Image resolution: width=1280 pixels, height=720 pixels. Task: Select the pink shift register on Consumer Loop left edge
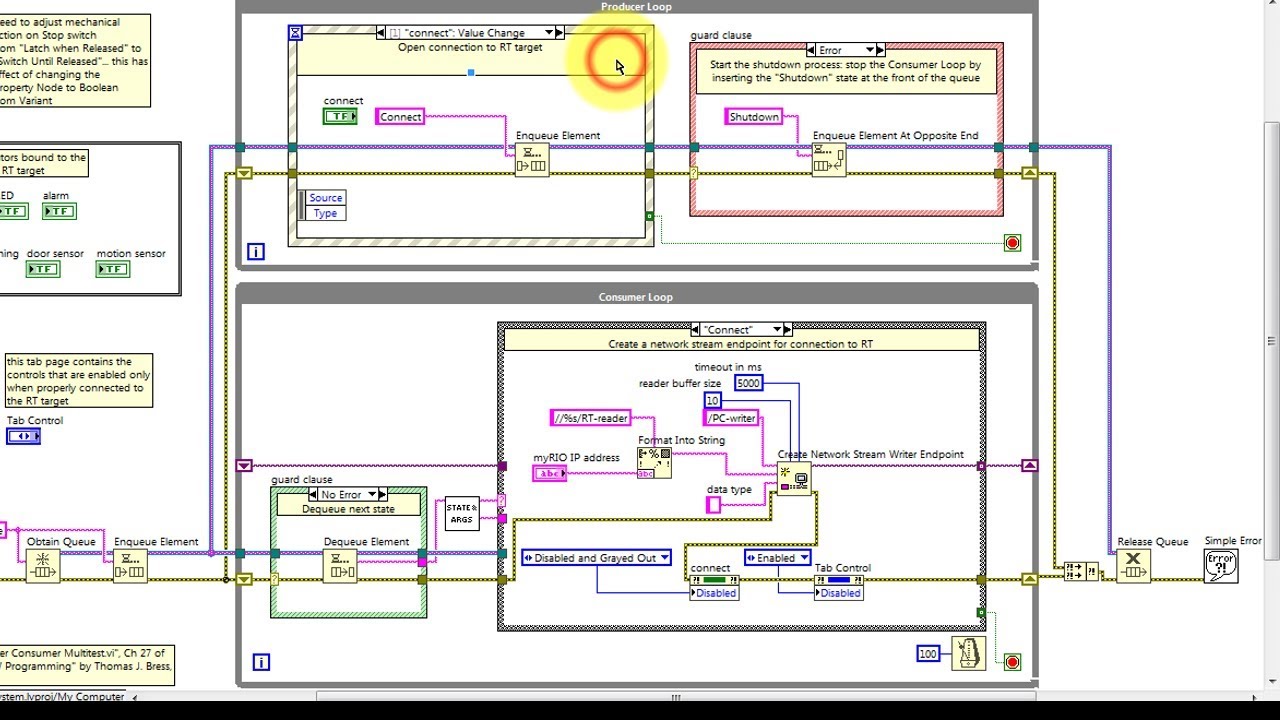tap(244, 466)
